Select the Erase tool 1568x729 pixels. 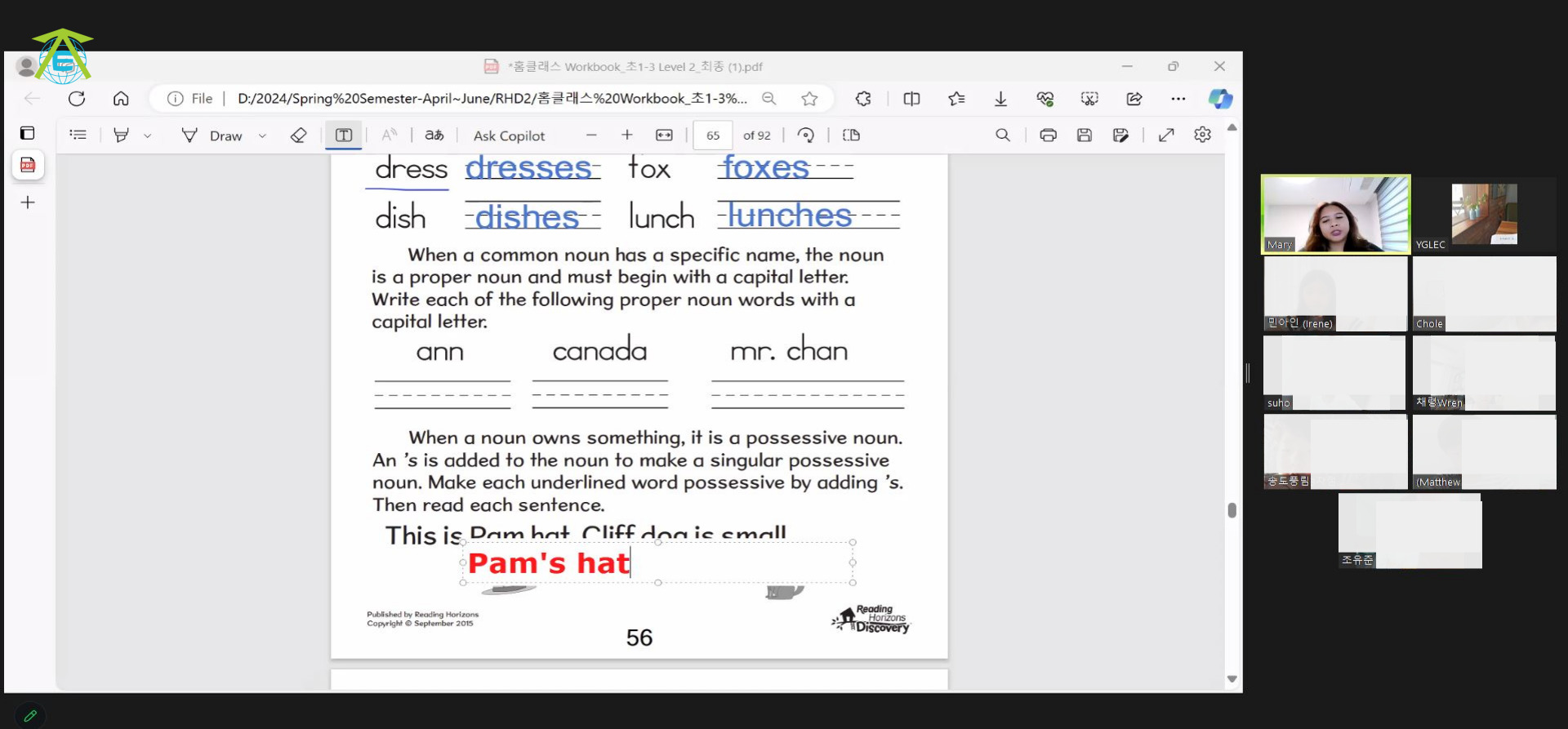pos(299,135)
